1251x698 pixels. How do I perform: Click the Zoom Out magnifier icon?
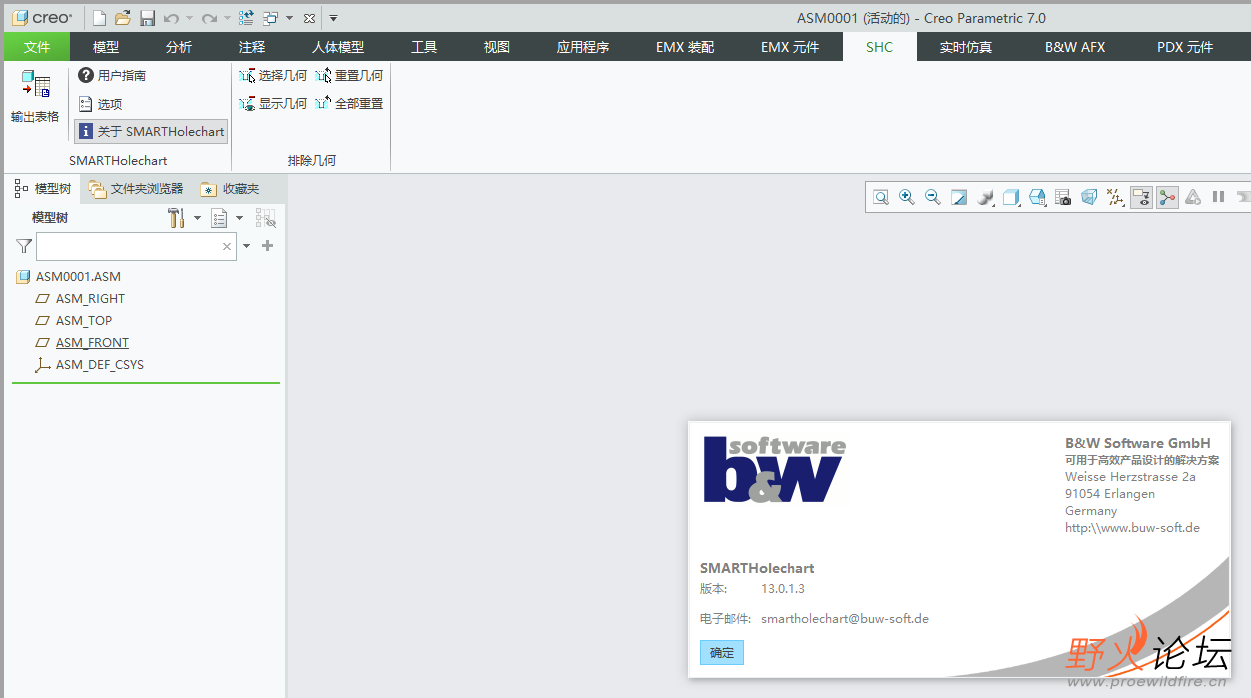[x=933, y=197]
